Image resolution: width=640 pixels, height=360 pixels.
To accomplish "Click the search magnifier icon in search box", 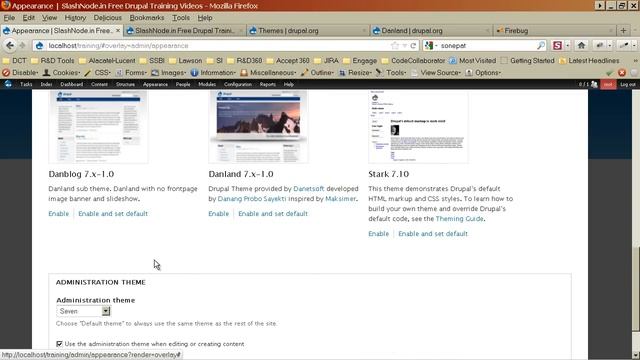I will pyautogui.click(x=540, y=46).
